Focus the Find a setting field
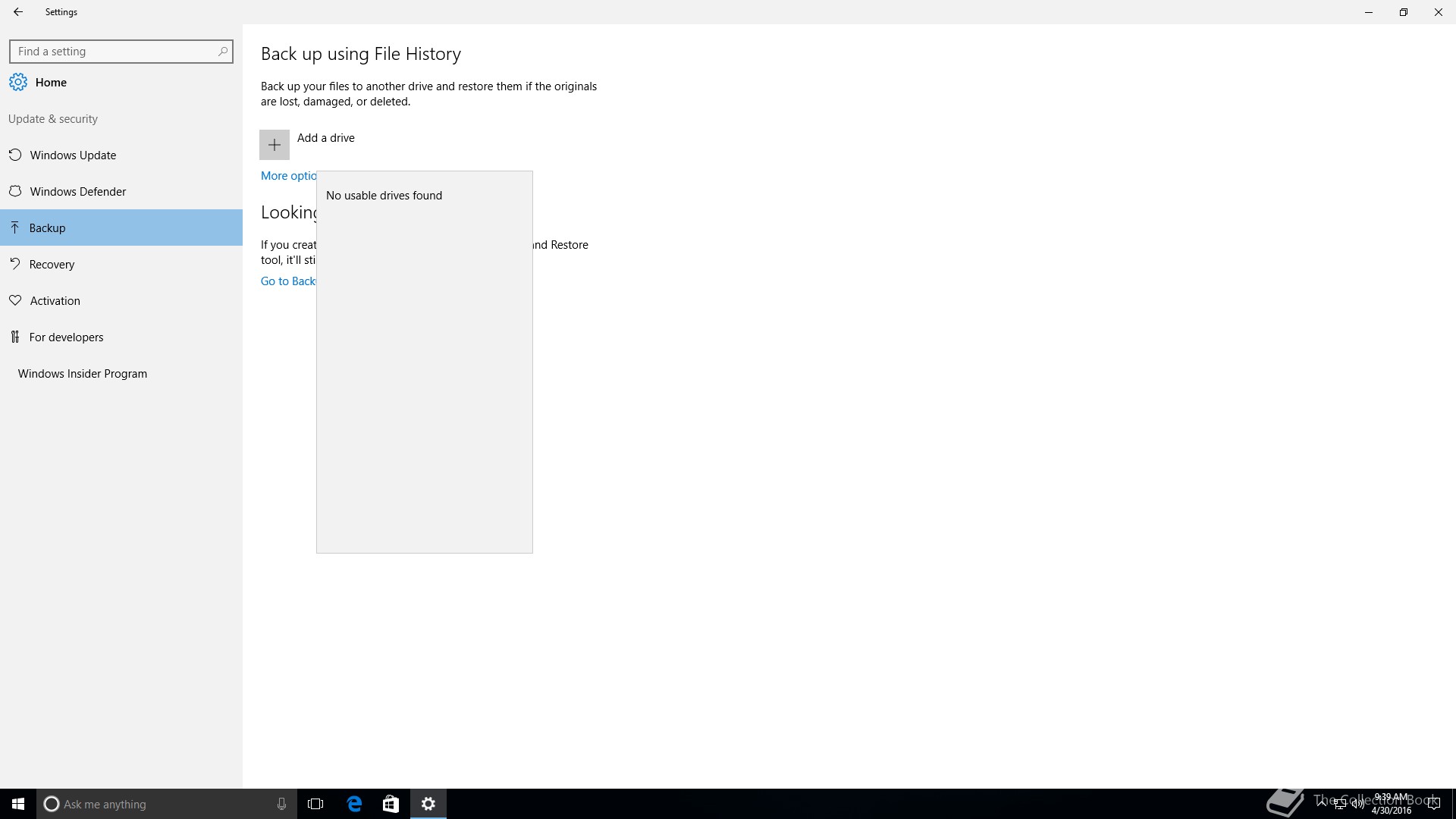 pyautogui.click(x=114, y=52)
